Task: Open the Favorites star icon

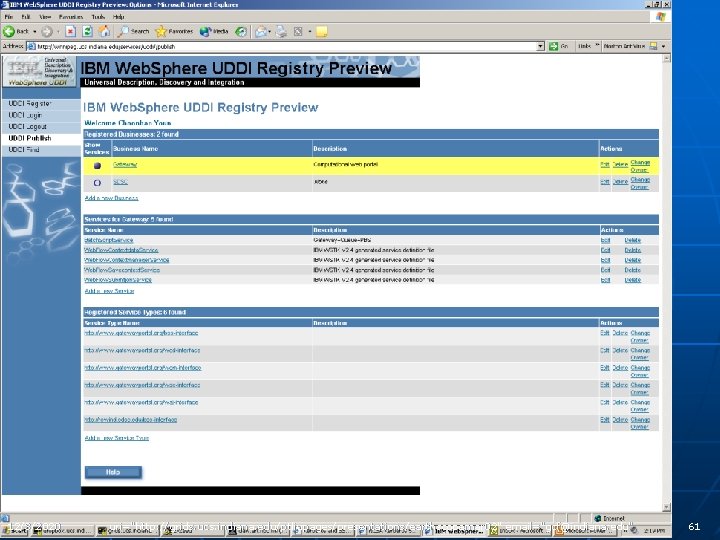Action: coord(161,31)
